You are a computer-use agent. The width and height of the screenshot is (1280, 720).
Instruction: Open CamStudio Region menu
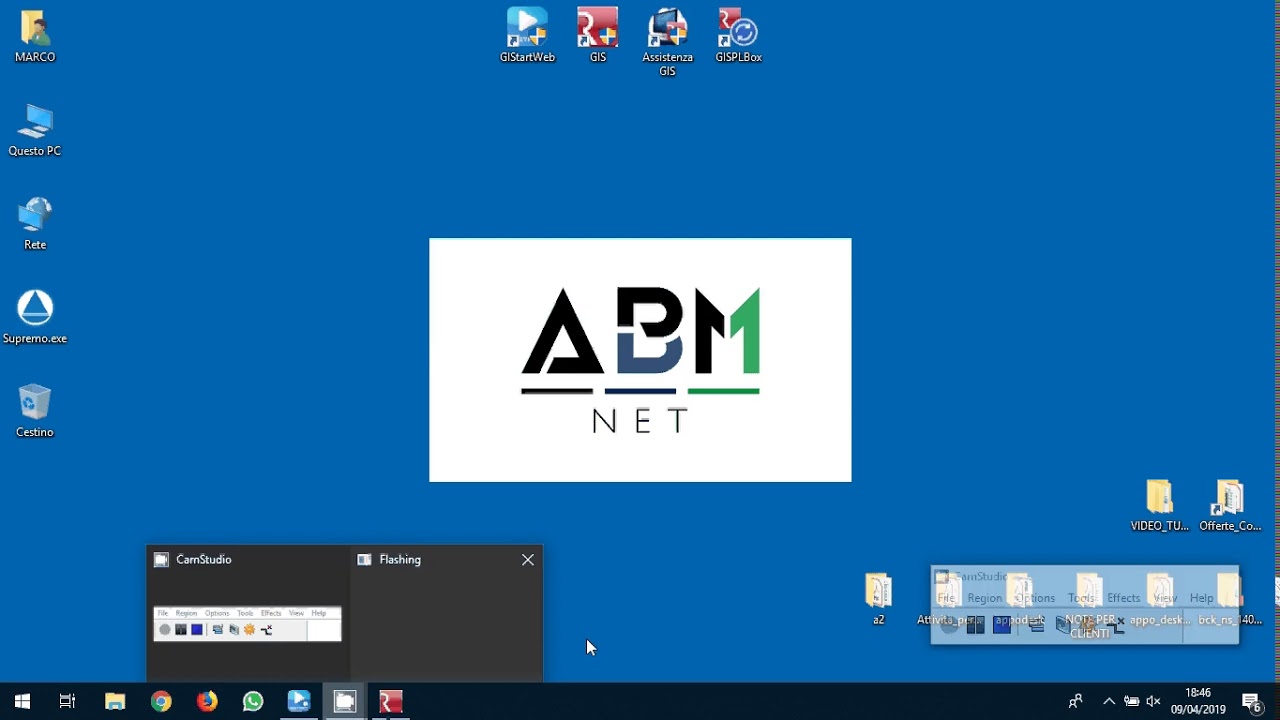[984, 598]
